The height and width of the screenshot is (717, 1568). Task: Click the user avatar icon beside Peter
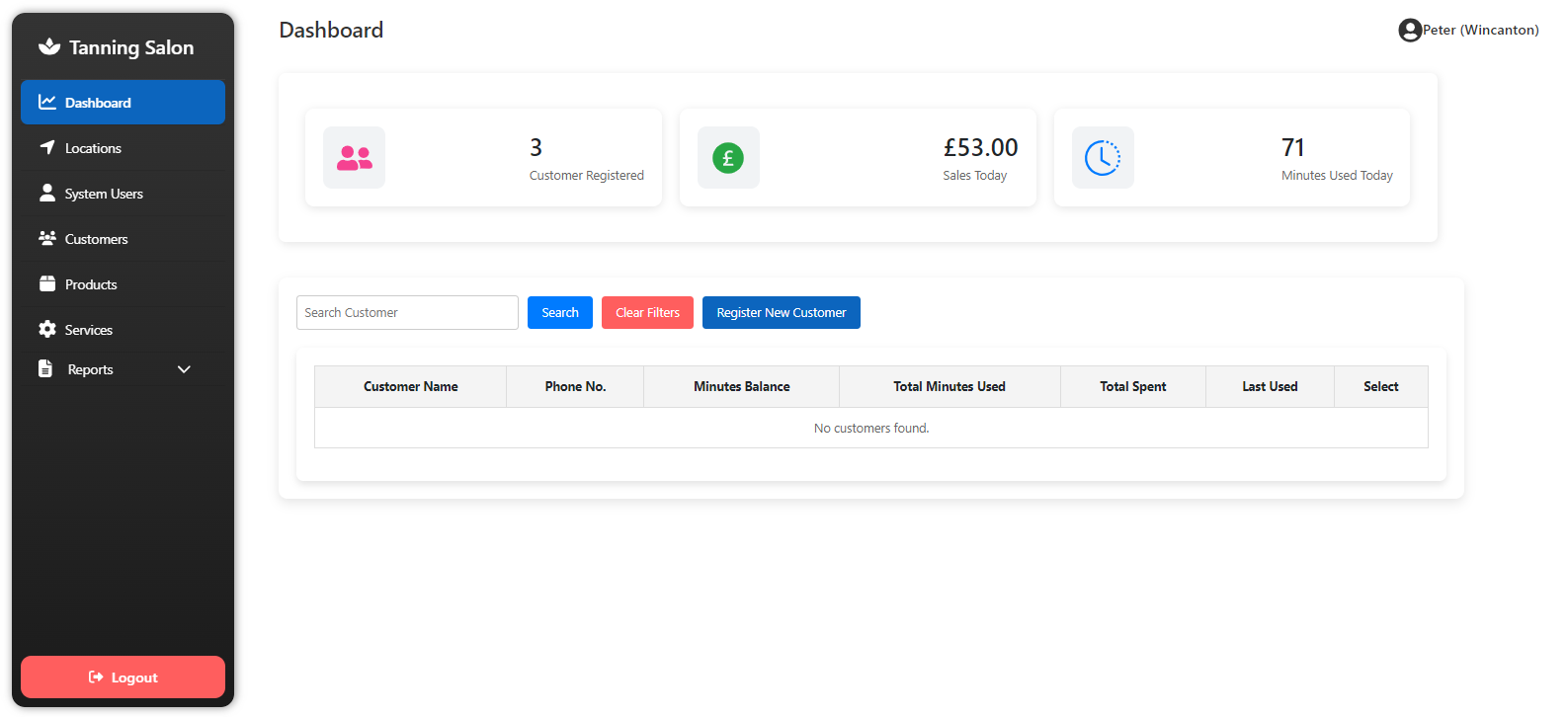1409,31
